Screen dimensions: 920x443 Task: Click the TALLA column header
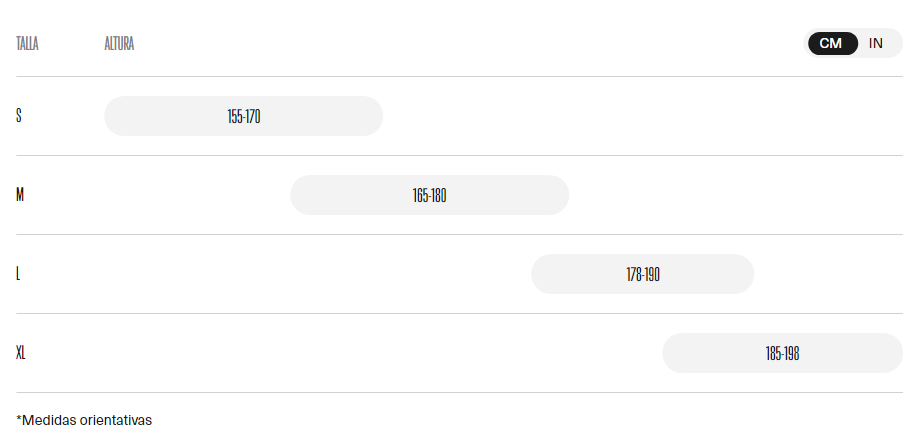click(x=27, y=44)
